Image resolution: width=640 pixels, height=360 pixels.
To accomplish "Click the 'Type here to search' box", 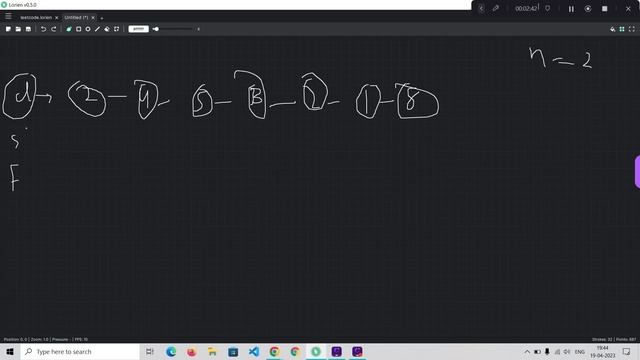I will click(80, 351).
